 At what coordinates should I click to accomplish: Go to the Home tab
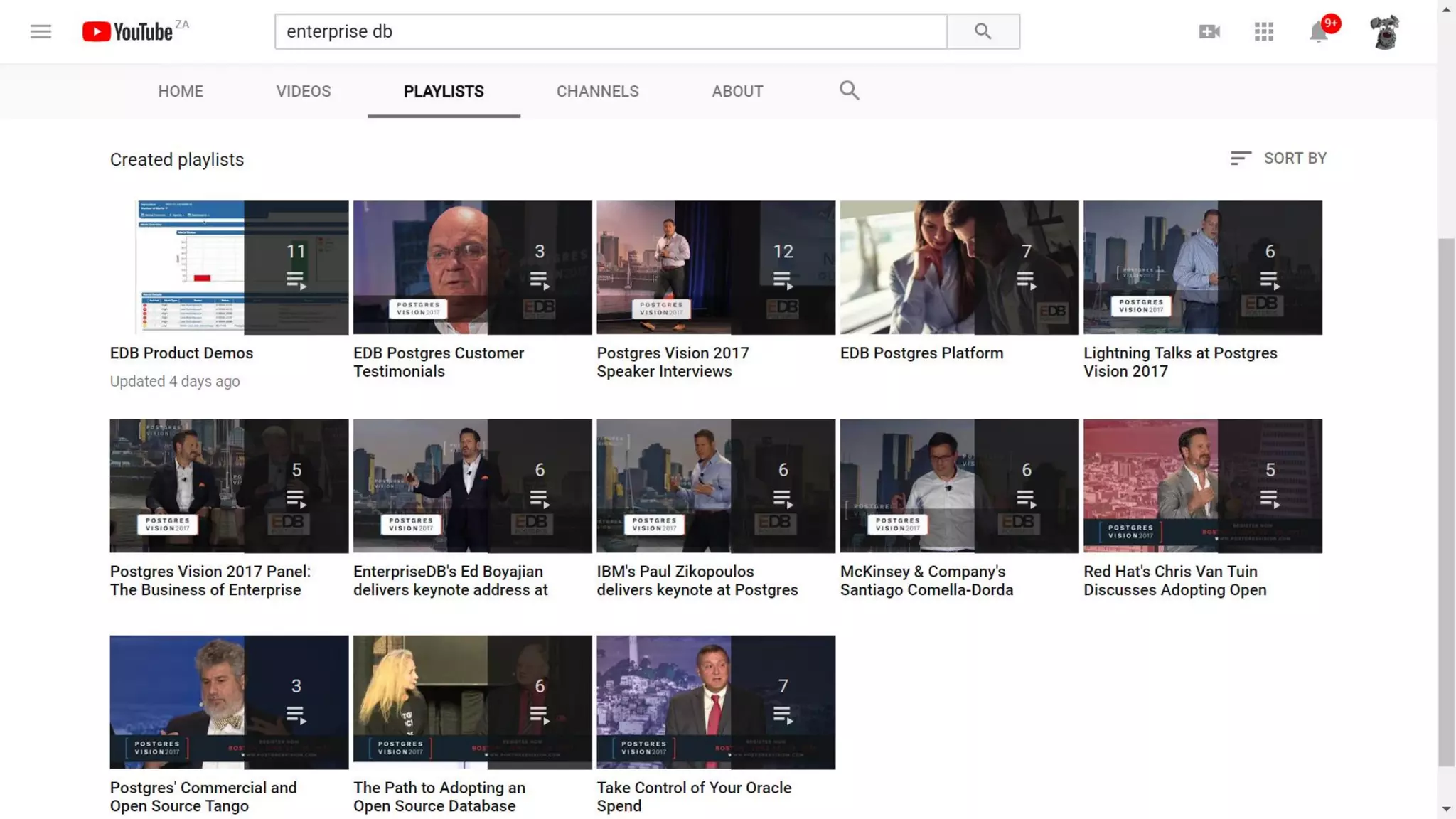[181, 91]
